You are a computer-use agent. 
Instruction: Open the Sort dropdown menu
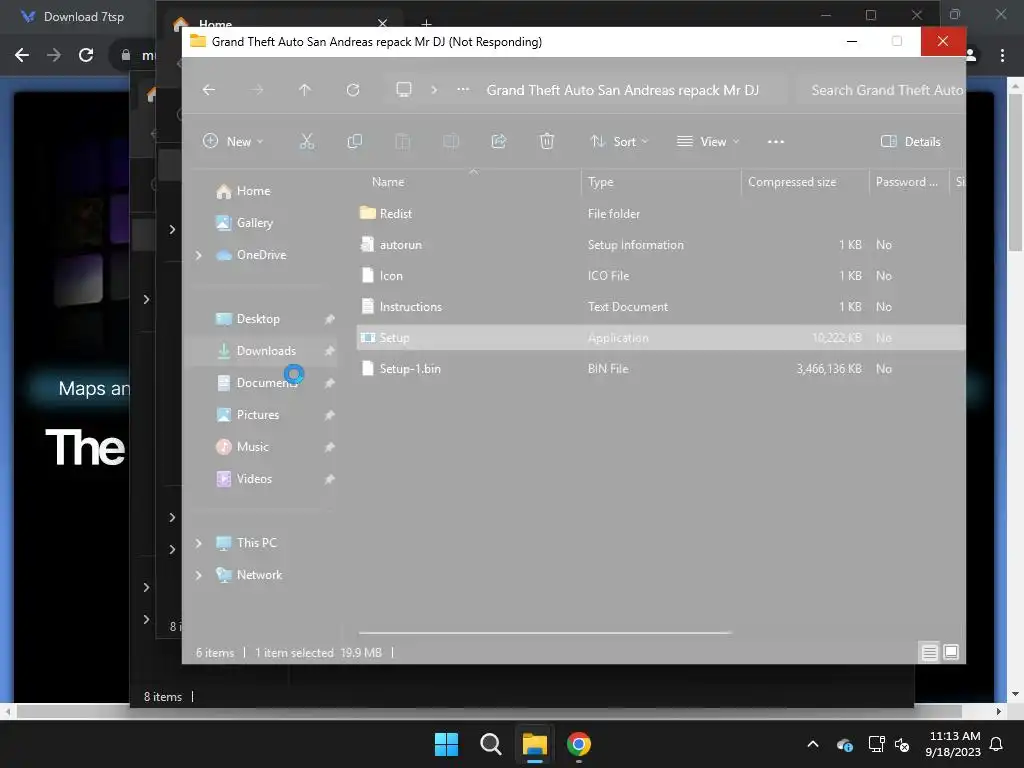[x=619, y=142]
